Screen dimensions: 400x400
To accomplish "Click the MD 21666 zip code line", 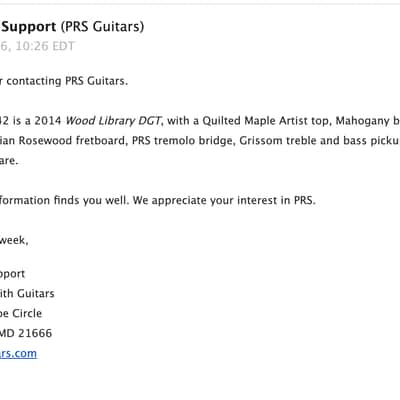I will (x=26, y=333).
